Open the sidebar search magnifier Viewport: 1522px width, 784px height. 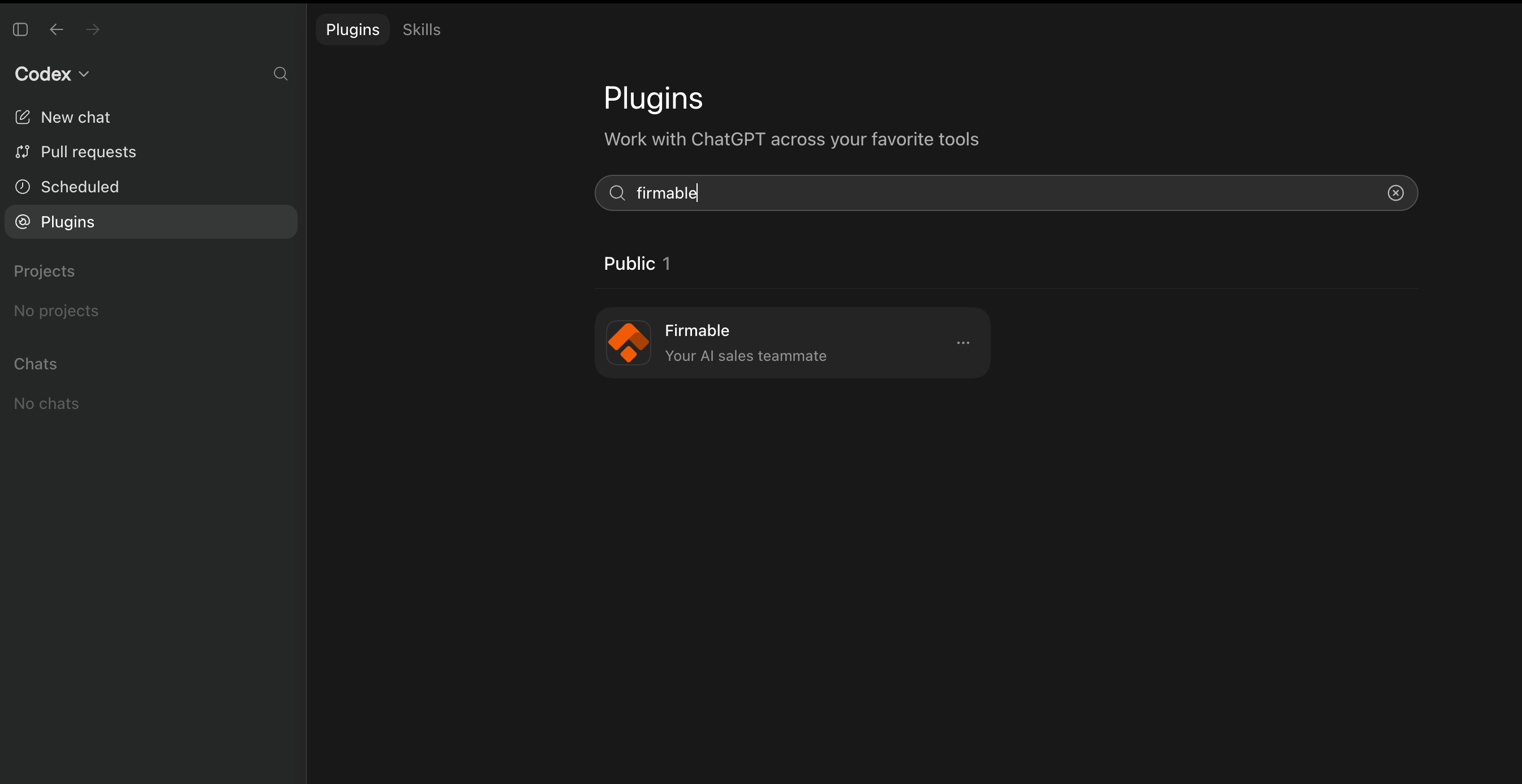281,74
